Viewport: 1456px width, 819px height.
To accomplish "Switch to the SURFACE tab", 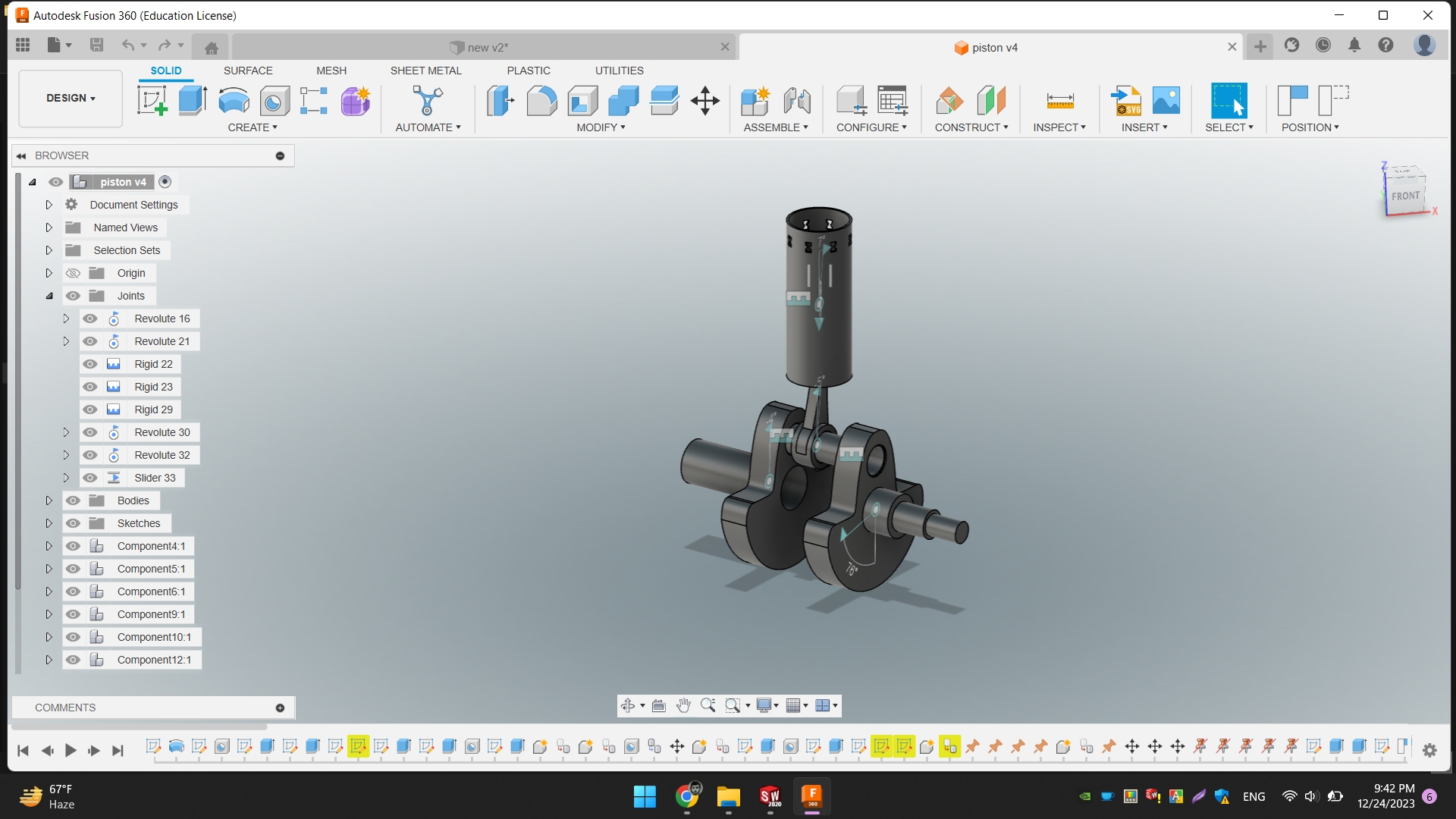I will [x=248, y=71].
